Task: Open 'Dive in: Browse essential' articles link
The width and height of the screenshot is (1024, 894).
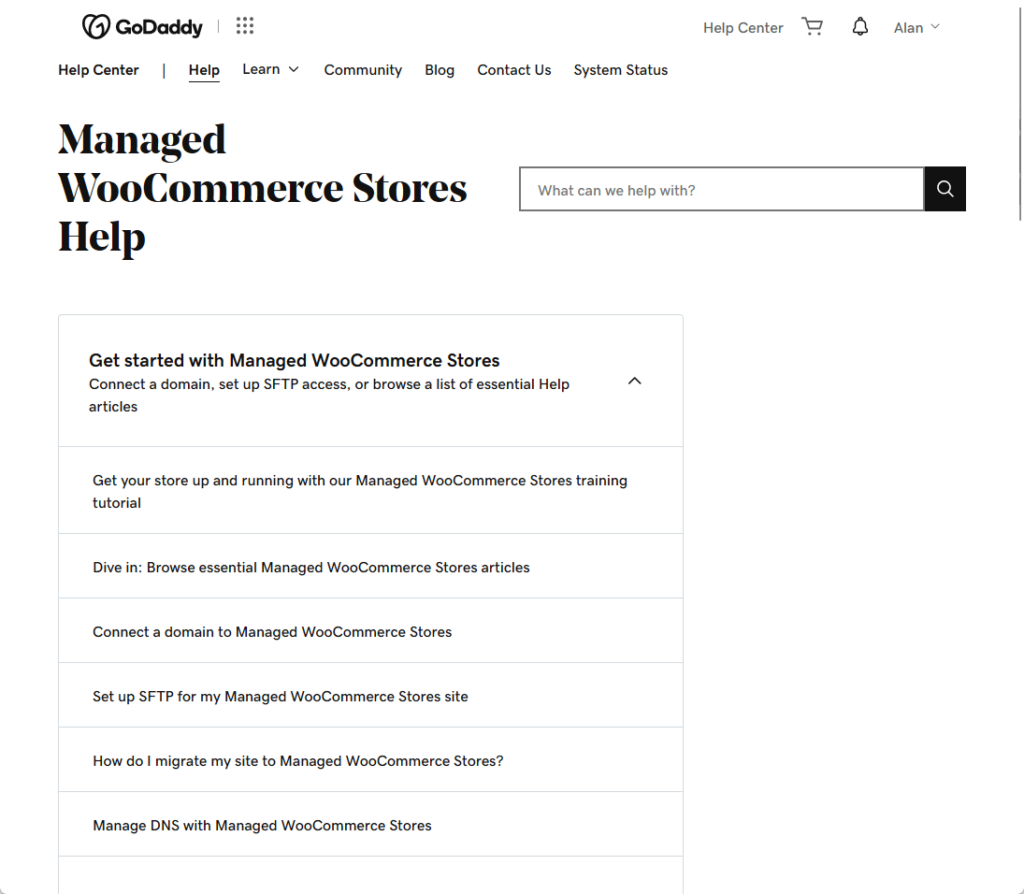Action: [x=371, y=567]
